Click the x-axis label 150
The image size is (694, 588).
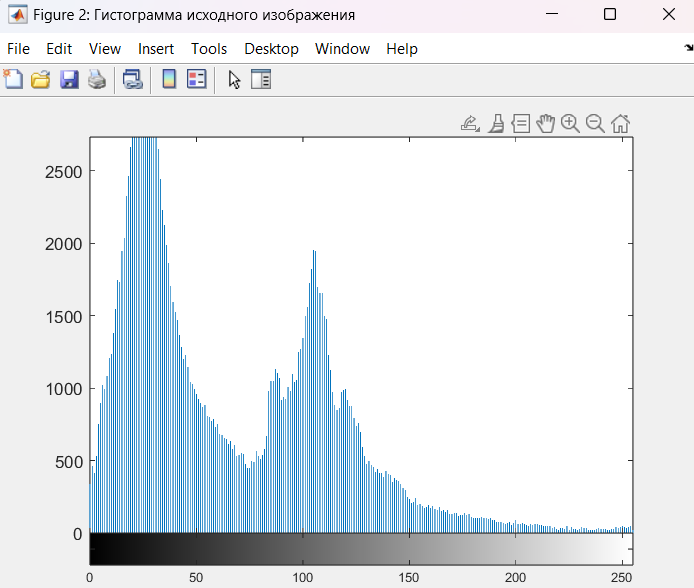tap(409, 577)
